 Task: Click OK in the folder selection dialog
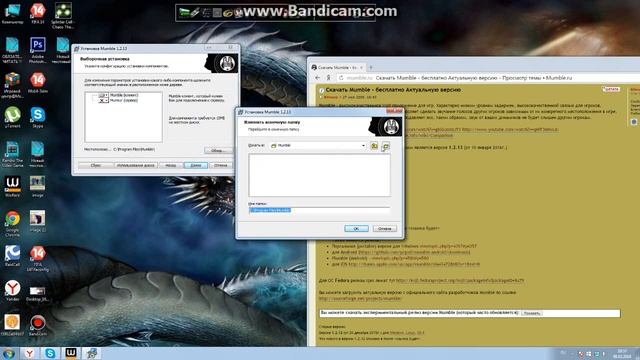(356, 229)
